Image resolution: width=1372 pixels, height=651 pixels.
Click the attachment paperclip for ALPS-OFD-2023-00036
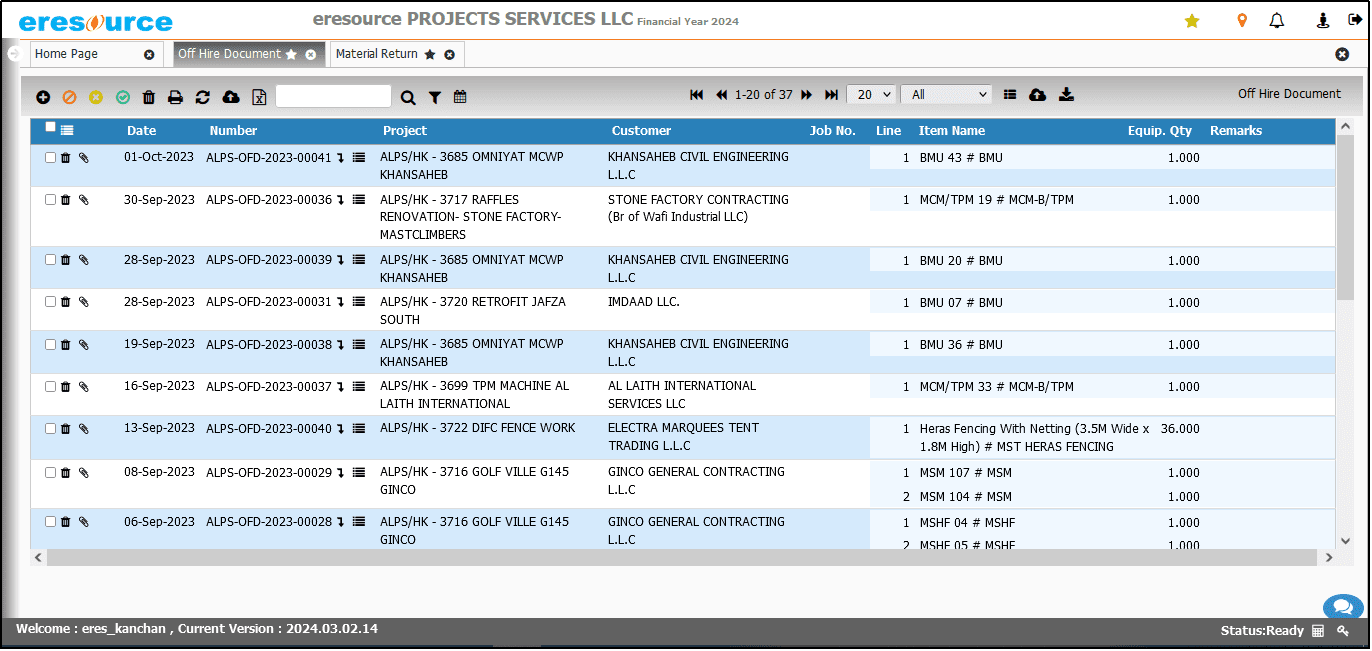coord(84,200)
